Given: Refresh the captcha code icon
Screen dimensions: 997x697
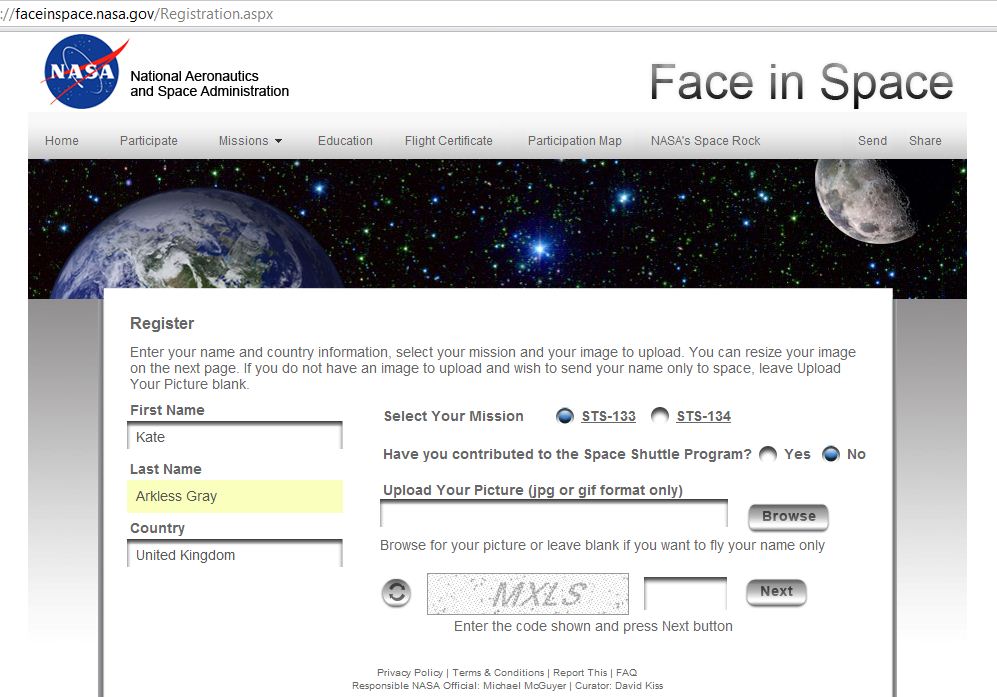Looking at the screenshot, I should click(x=396, y=593).
